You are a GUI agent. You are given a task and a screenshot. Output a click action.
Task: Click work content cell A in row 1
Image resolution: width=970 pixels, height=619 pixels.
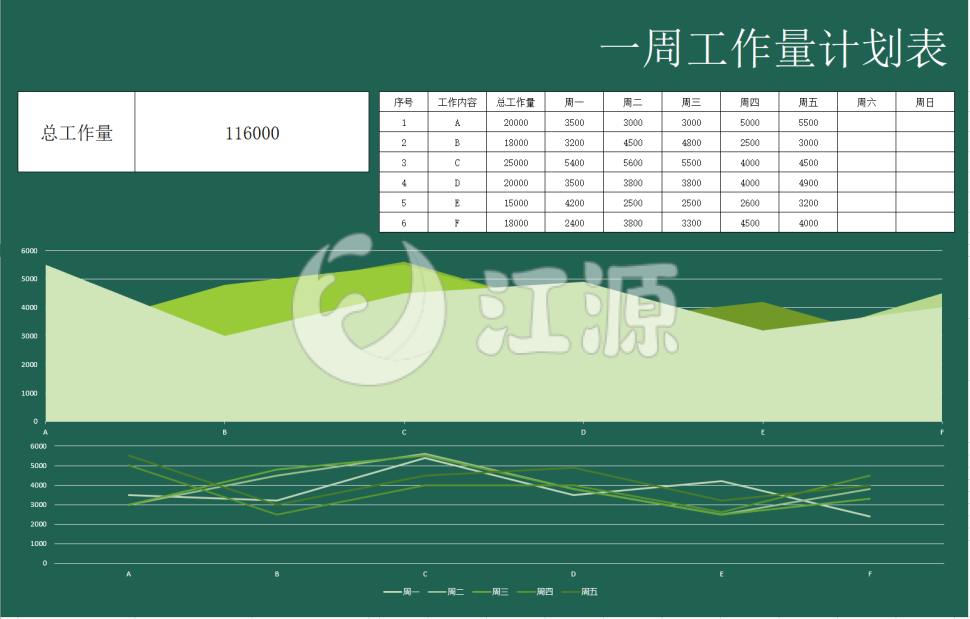[457, 122]
